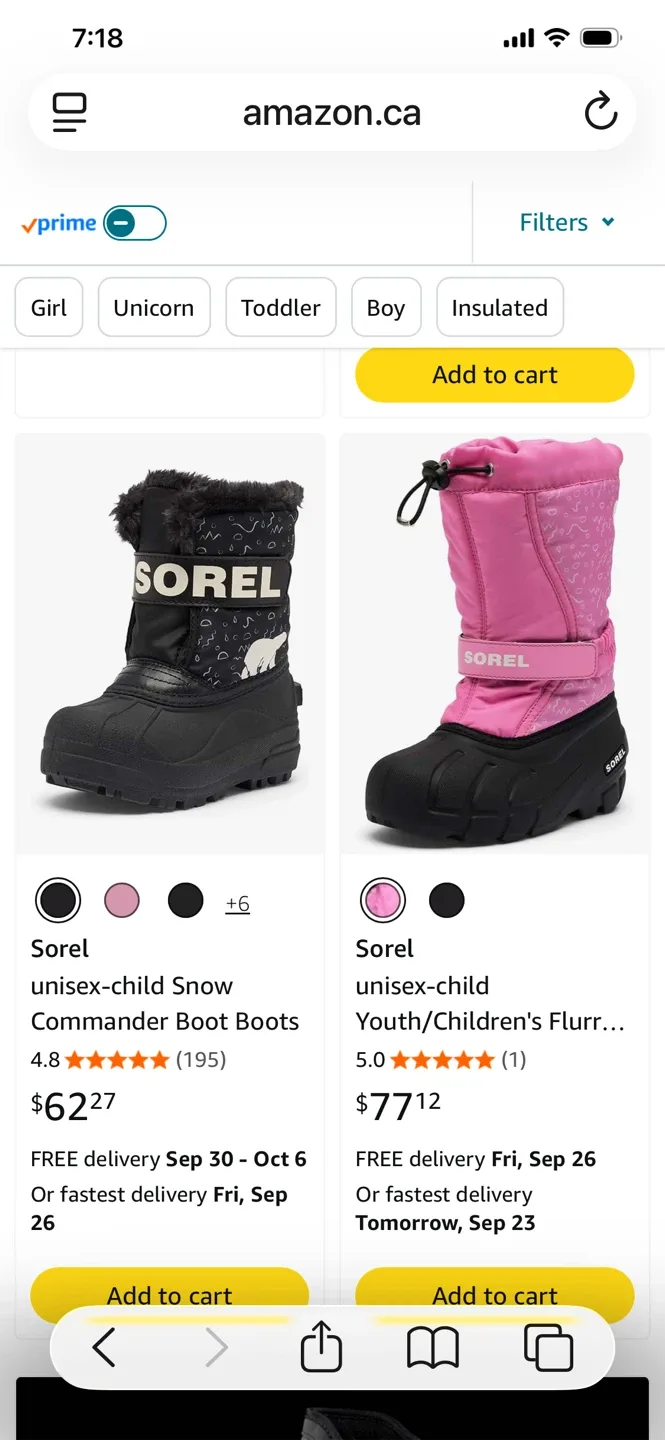Navigate back using the back arrow

click(x=103, y=1347)
